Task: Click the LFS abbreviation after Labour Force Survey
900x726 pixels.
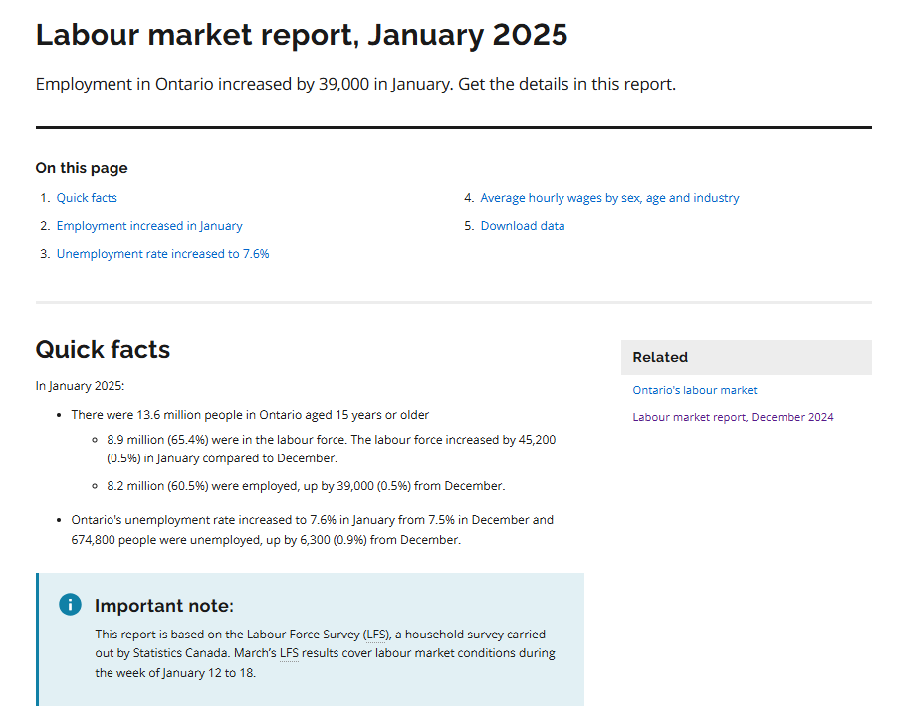Action: click(374, 635)
